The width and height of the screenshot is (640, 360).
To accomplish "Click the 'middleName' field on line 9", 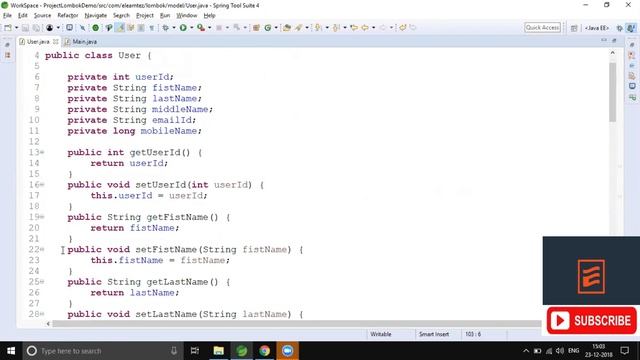I will coord(180,109).
